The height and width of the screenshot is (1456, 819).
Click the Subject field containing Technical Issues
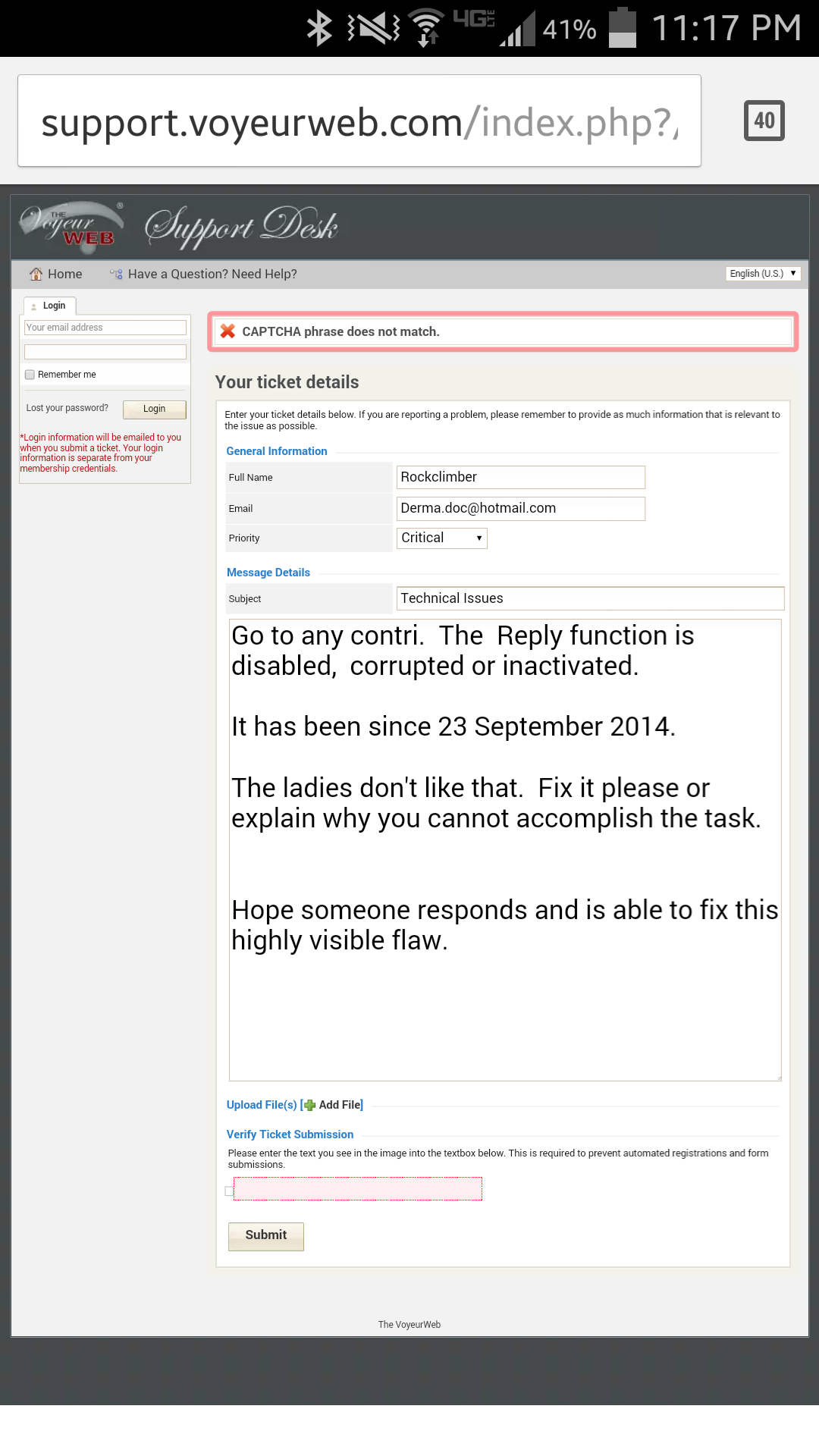[590, 598]
